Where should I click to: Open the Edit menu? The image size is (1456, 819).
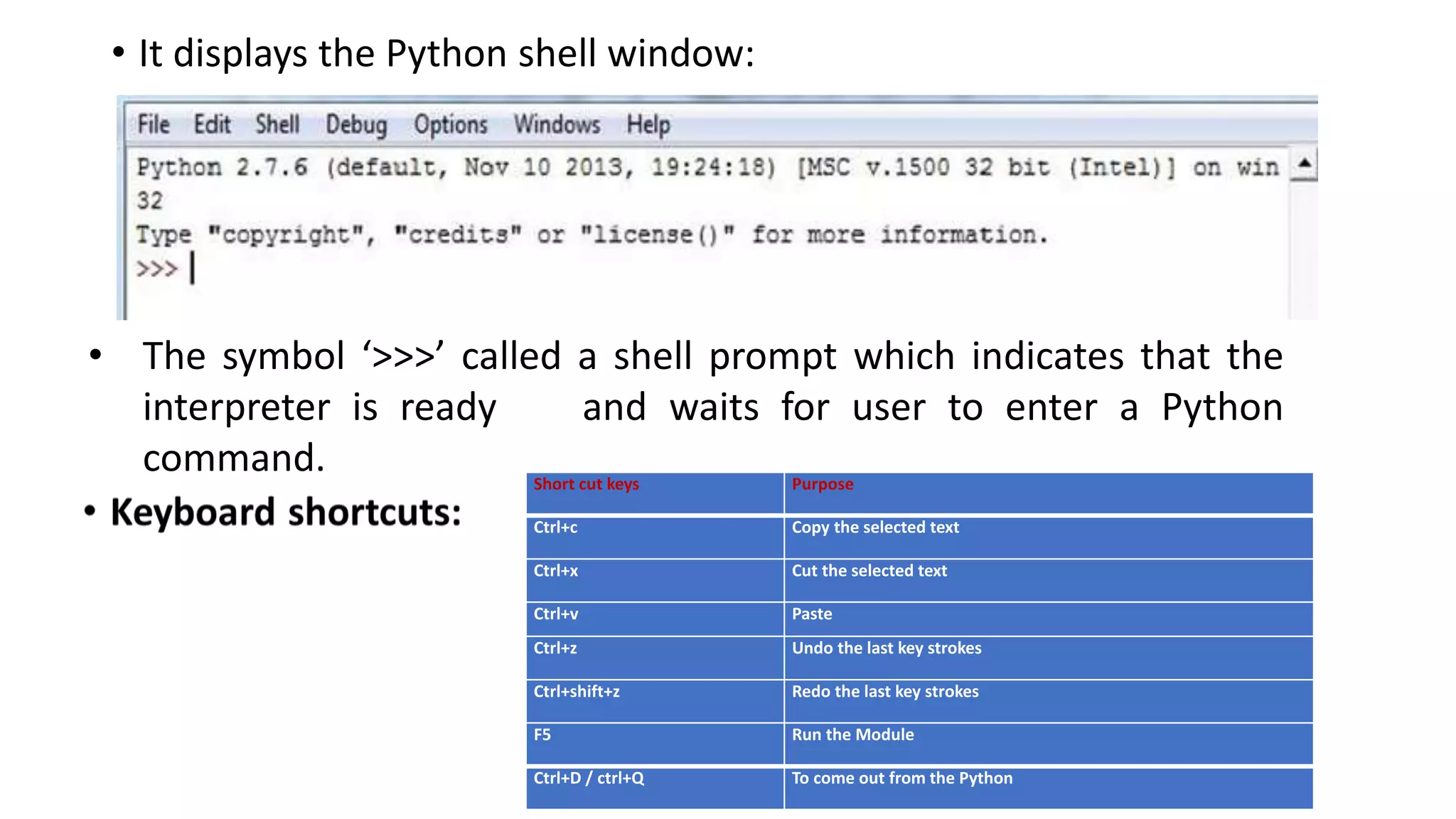coord(212,124)
